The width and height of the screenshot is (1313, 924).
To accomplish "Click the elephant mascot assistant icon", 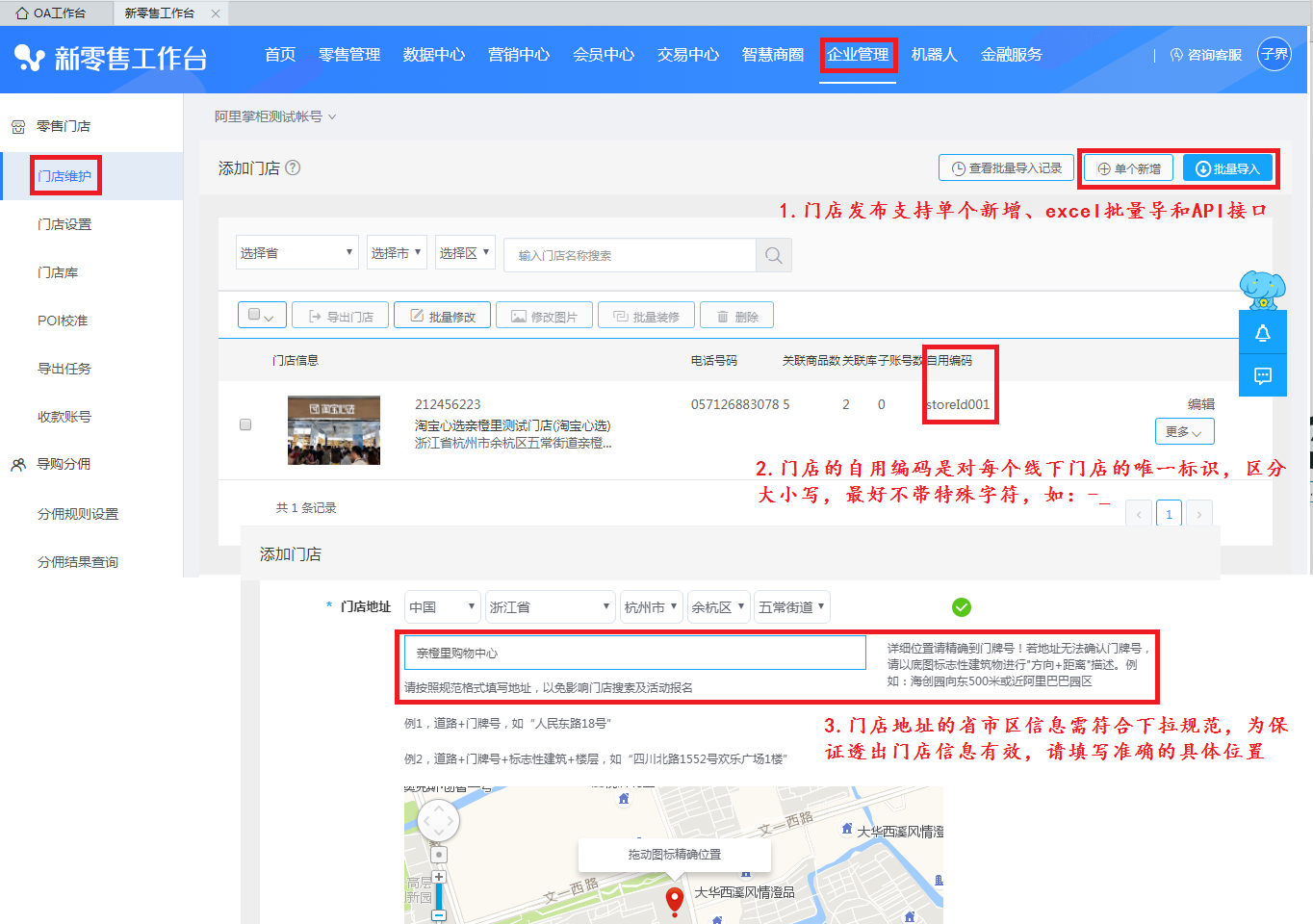I will [1262, 289].
